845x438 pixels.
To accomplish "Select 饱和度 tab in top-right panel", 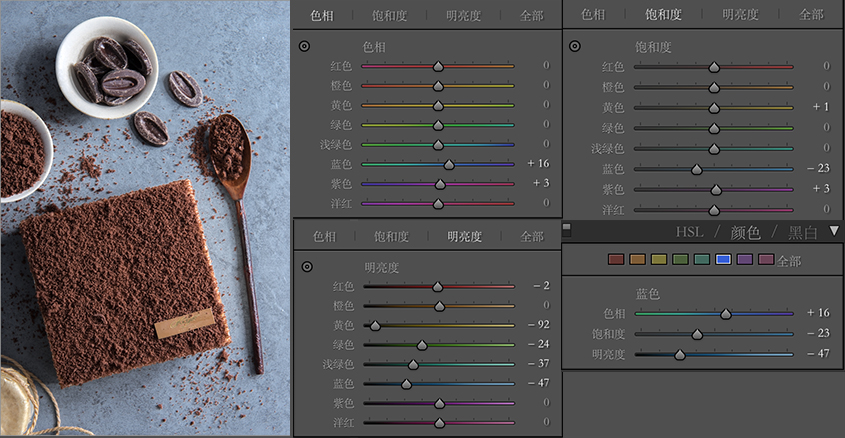I will pos(663,15).
